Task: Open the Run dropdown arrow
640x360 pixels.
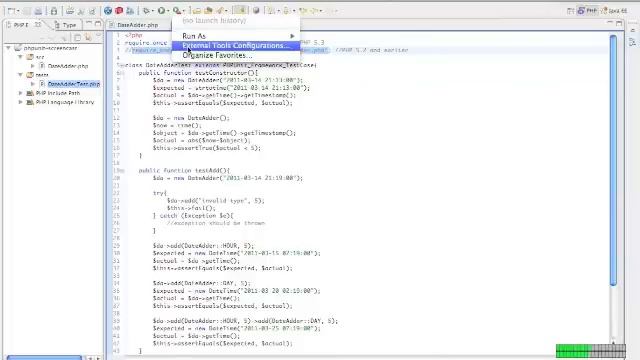Action: coord(168,11)
